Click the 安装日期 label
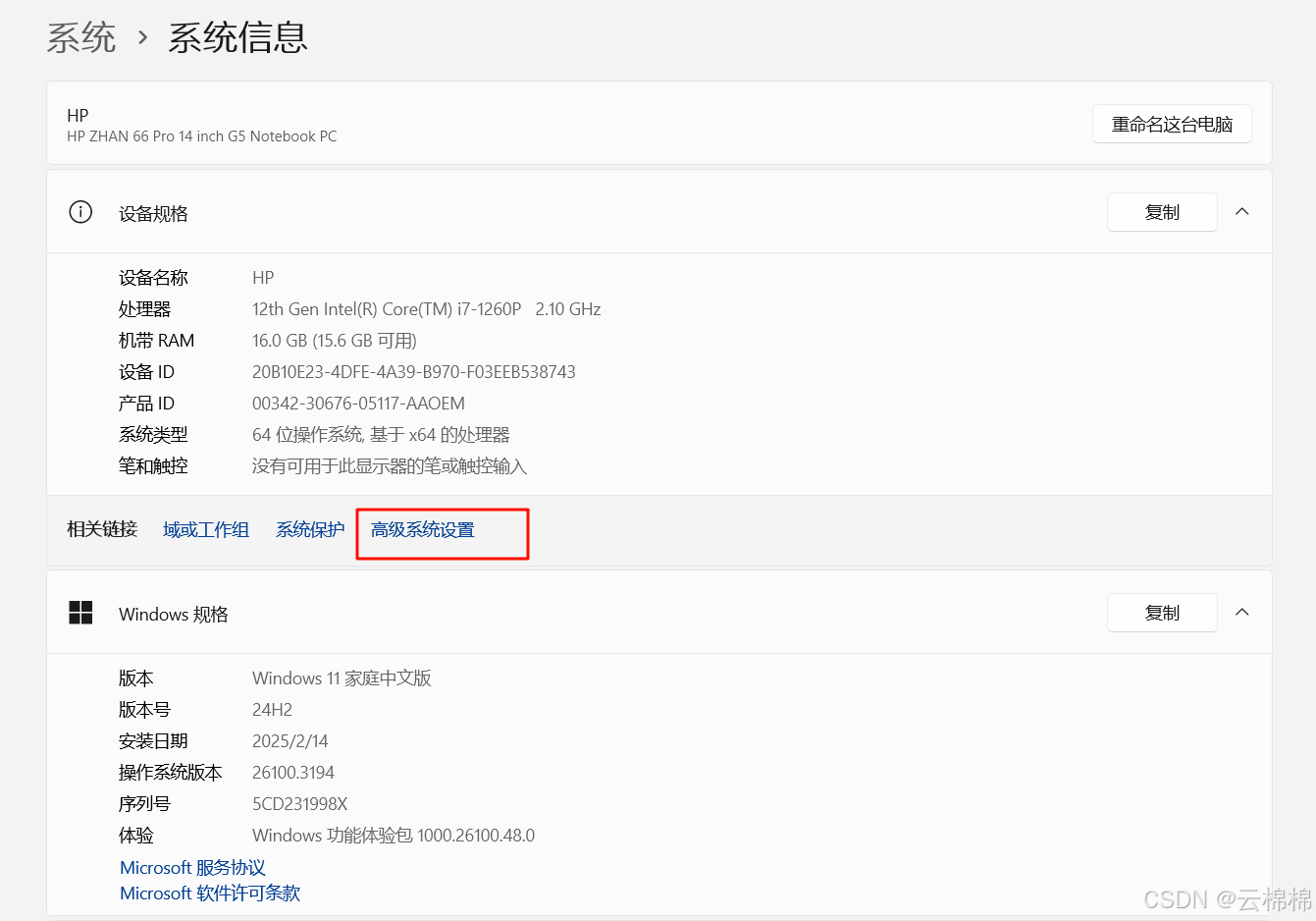This screenshot has width=1316, height=921. coord(153,741)
